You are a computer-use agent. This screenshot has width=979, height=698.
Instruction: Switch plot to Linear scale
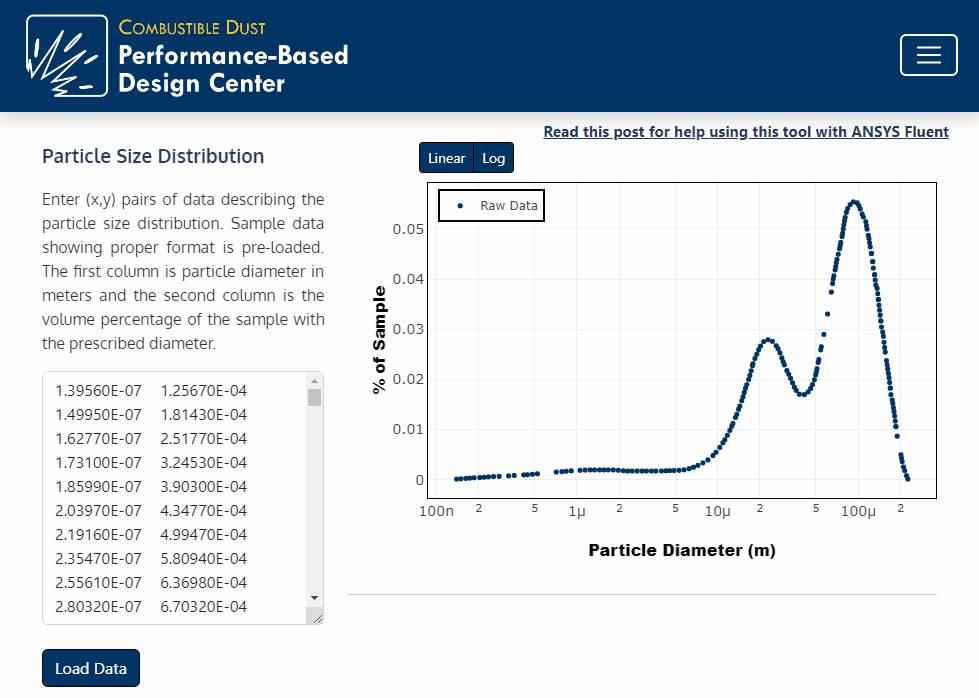pyautogui.click(x=446, y=158)
